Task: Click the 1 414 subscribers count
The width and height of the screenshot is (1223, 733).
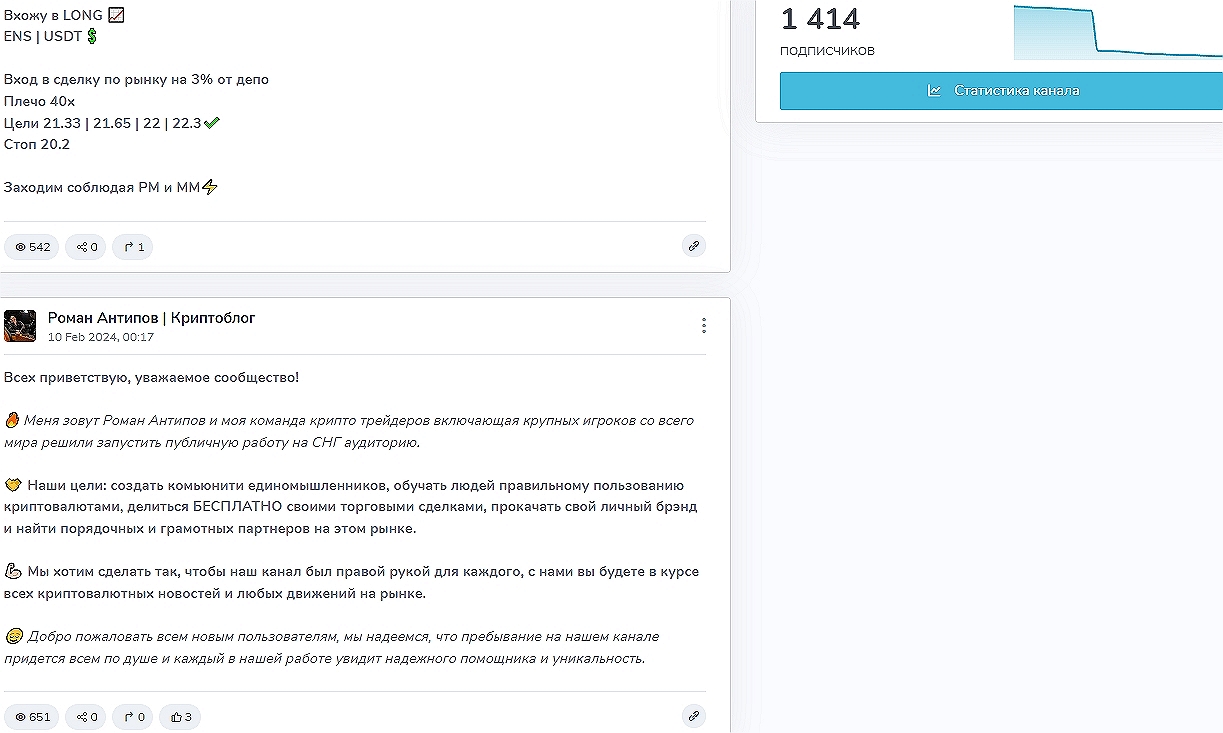Action: [820, 19]
